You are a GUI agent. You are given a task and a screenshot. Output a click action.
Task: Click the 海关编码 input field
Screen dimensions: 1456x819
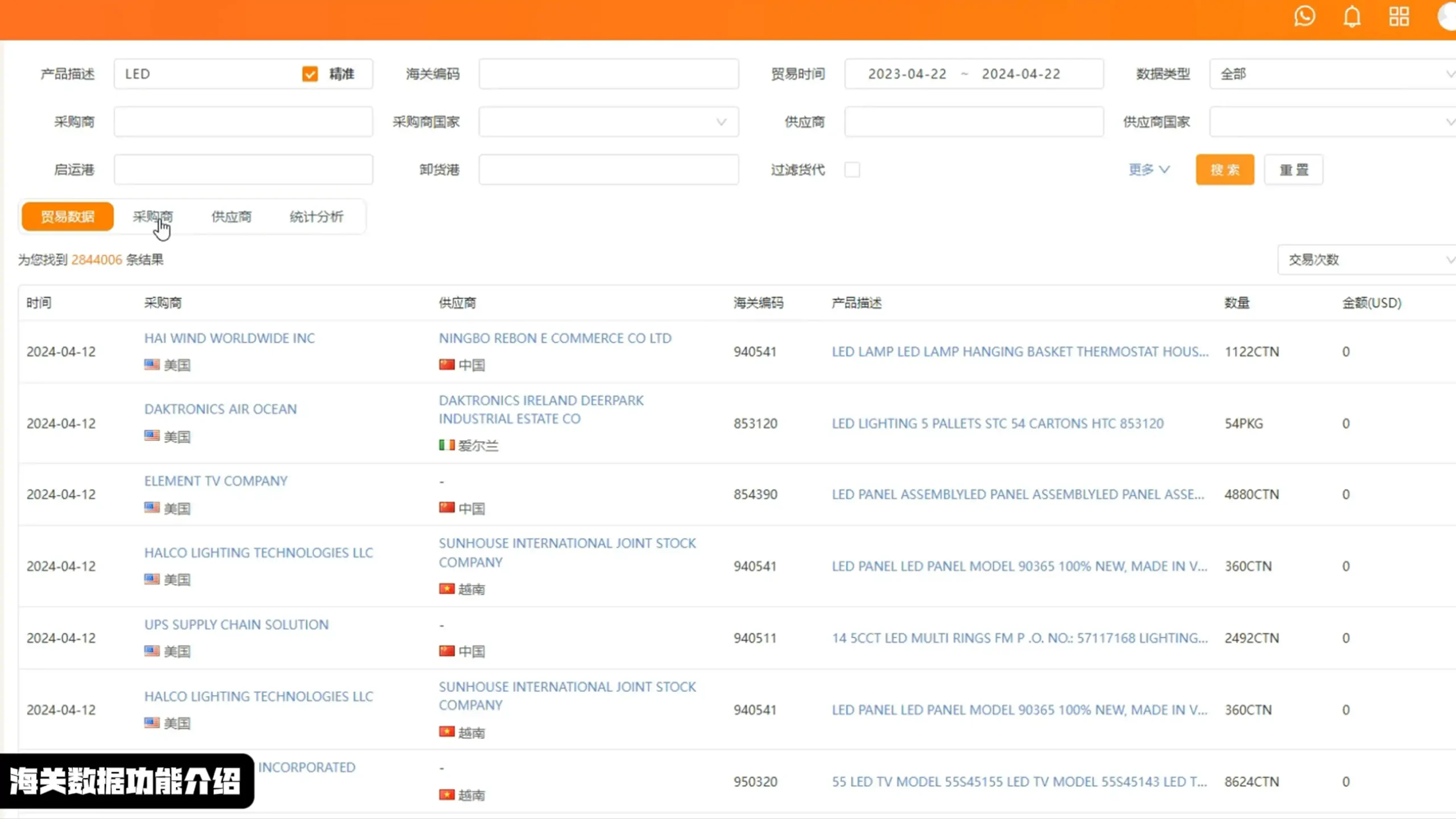click(608, 74)
